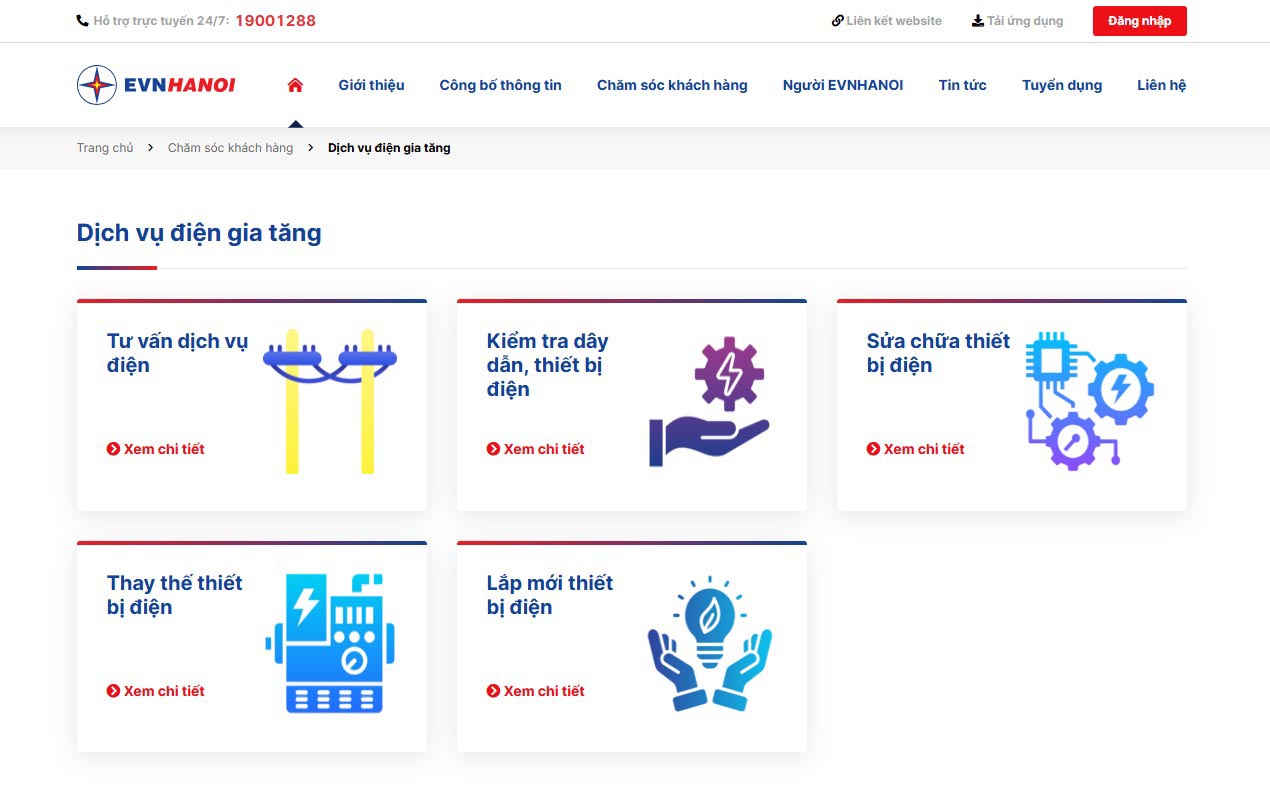Select Công bố thông tin menu item
Screen dimensions: 1270x792
[x=500, y=85]
